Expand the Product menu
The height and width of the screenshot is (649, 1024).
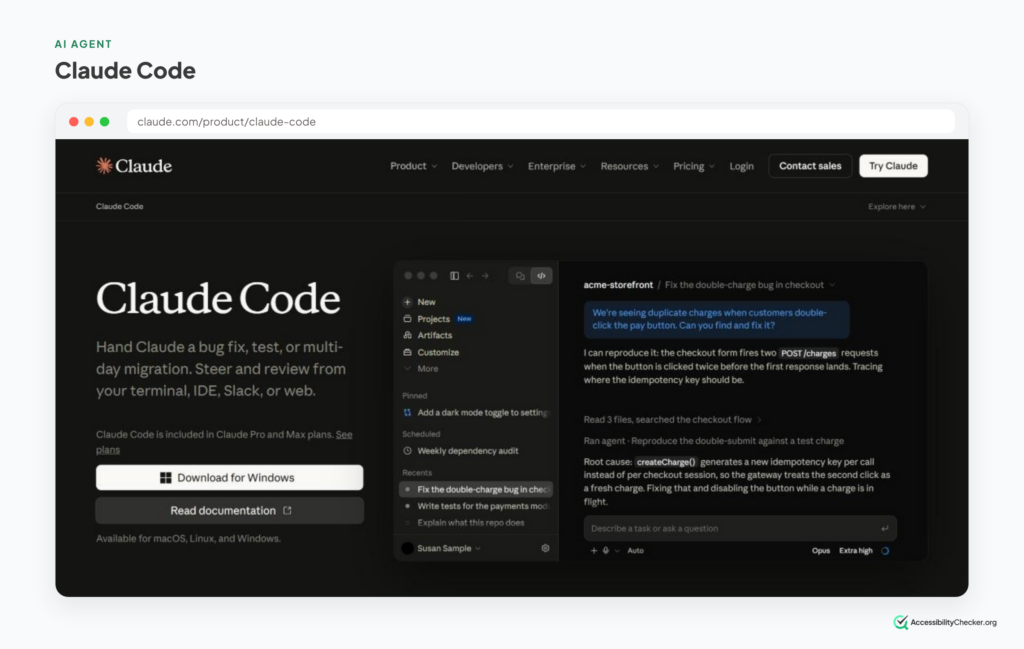click(x=413, y=166)
